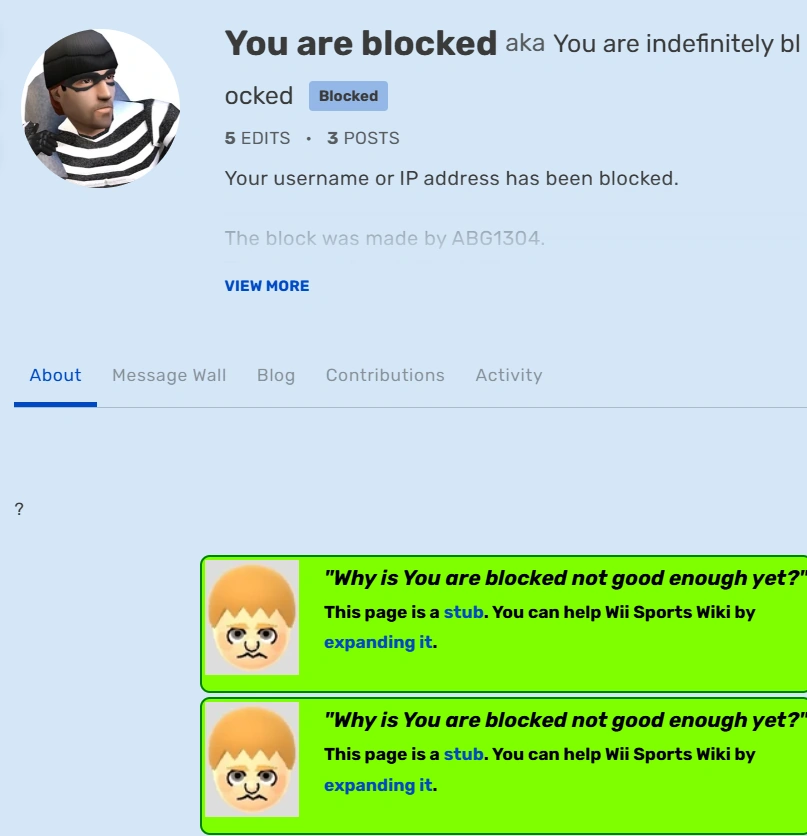Screen dimensions: 807x836
Task: Click the You are blocked username heading
Action: coord(360,44)
